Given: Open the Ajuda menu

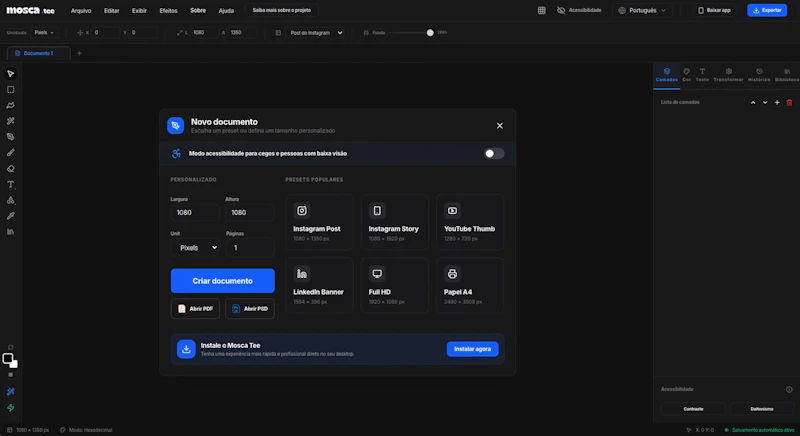Looking at the screenshot, I should (226, 11).
